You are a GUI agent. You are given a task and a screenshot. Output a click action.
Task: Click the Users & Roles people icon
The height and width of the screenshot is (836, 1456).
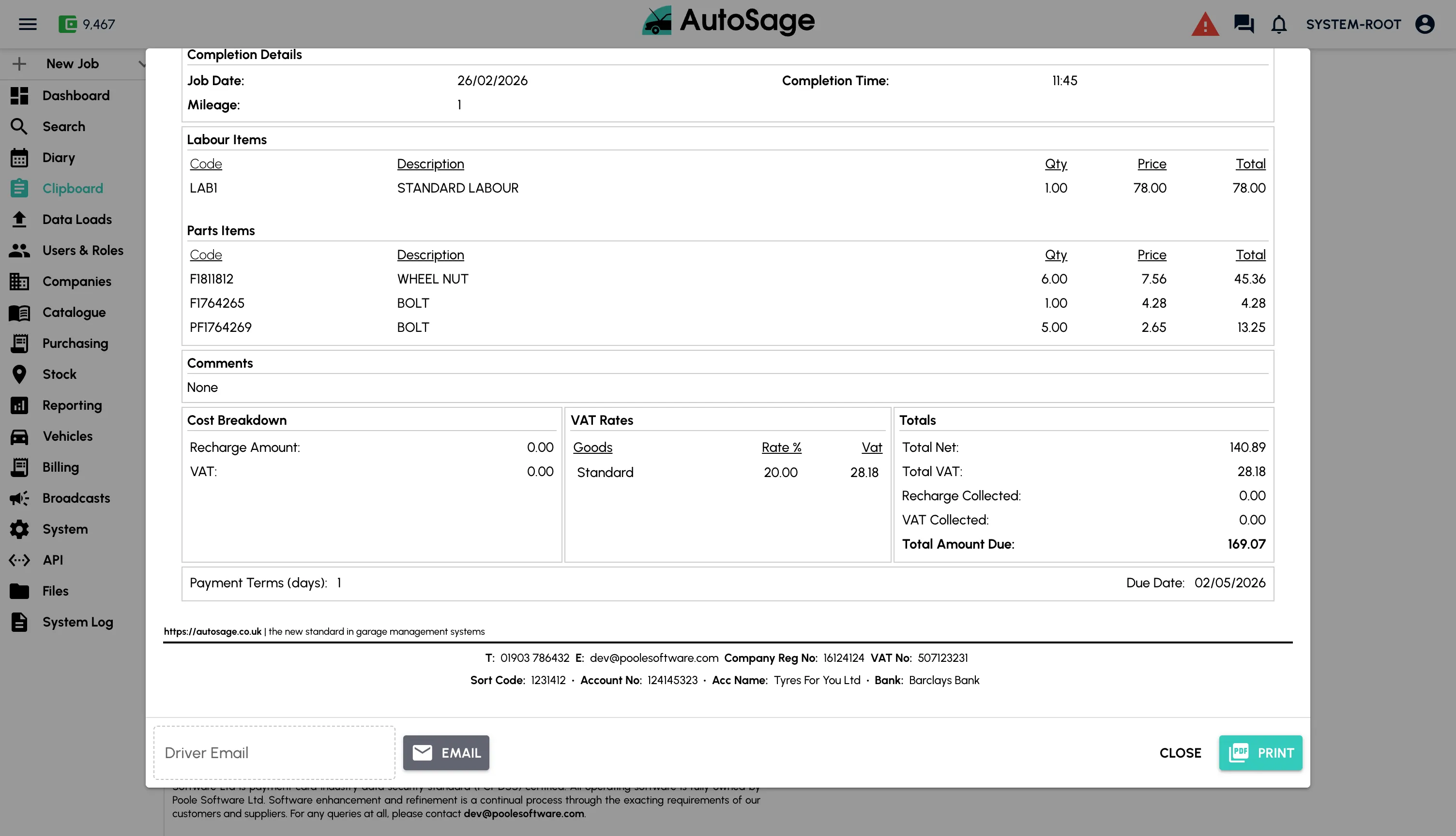point(19,250)
